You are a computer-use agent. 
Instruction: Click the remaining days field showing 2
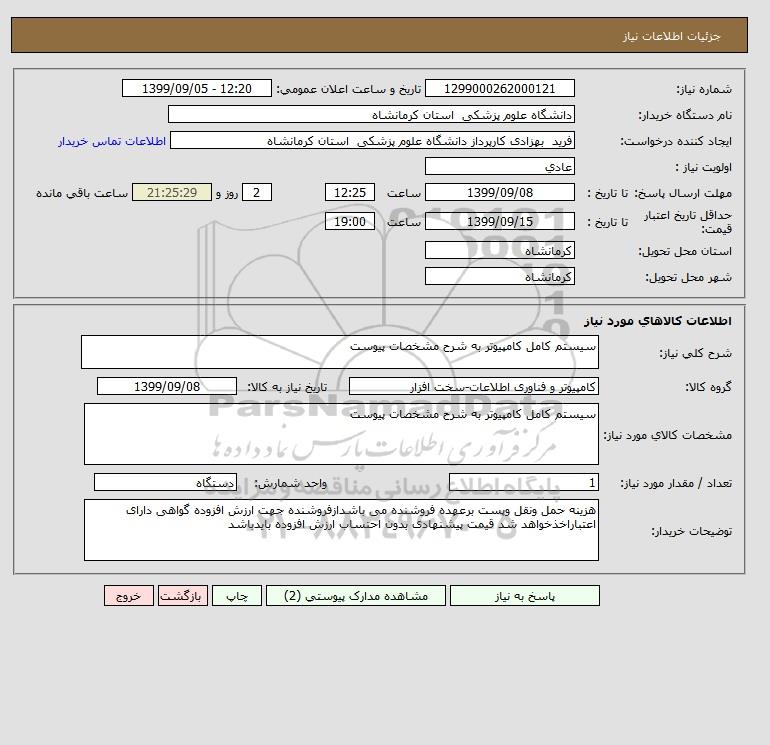257,193
